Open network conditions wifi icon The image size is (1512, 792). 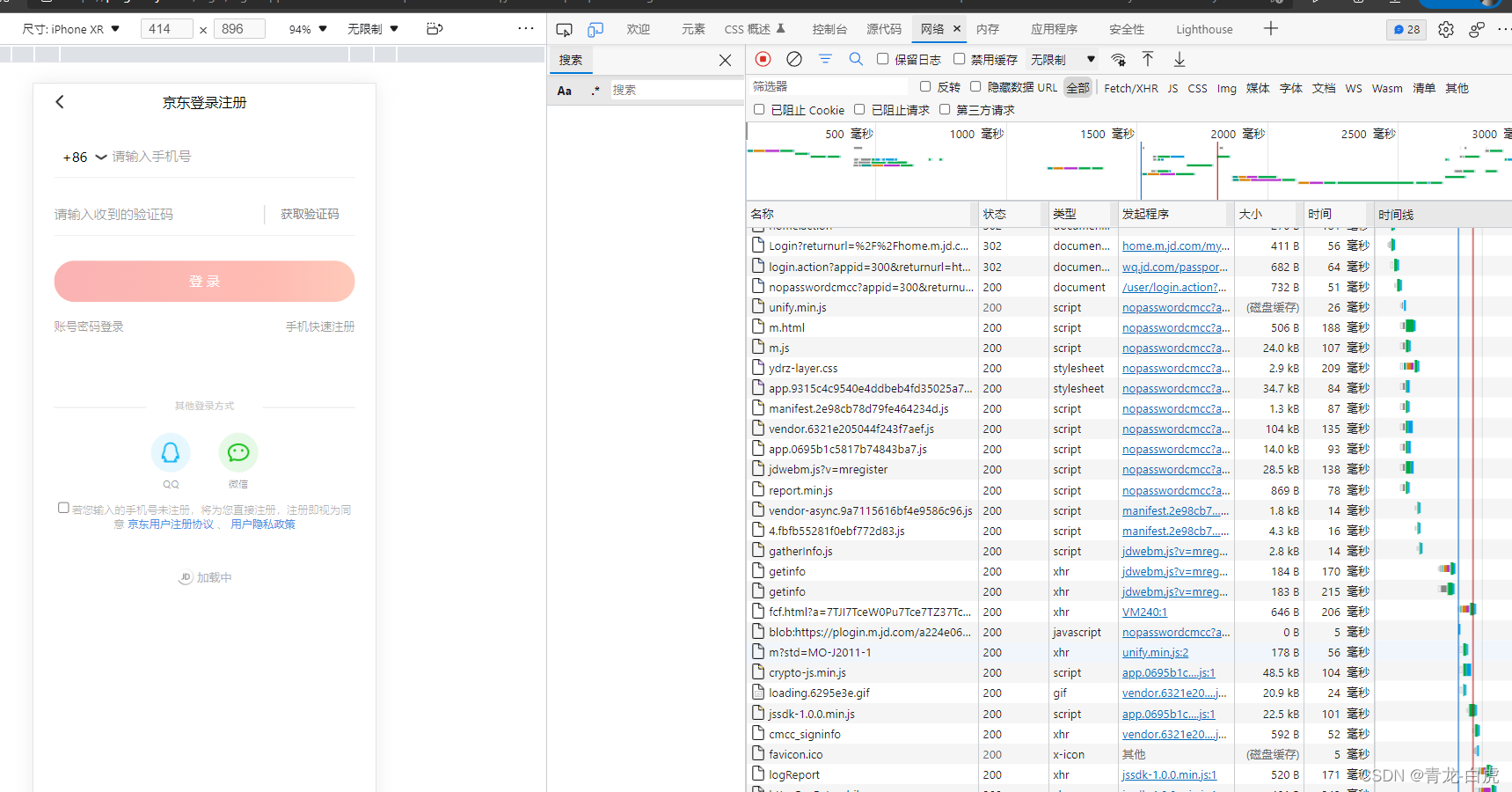click(1118, 60)
